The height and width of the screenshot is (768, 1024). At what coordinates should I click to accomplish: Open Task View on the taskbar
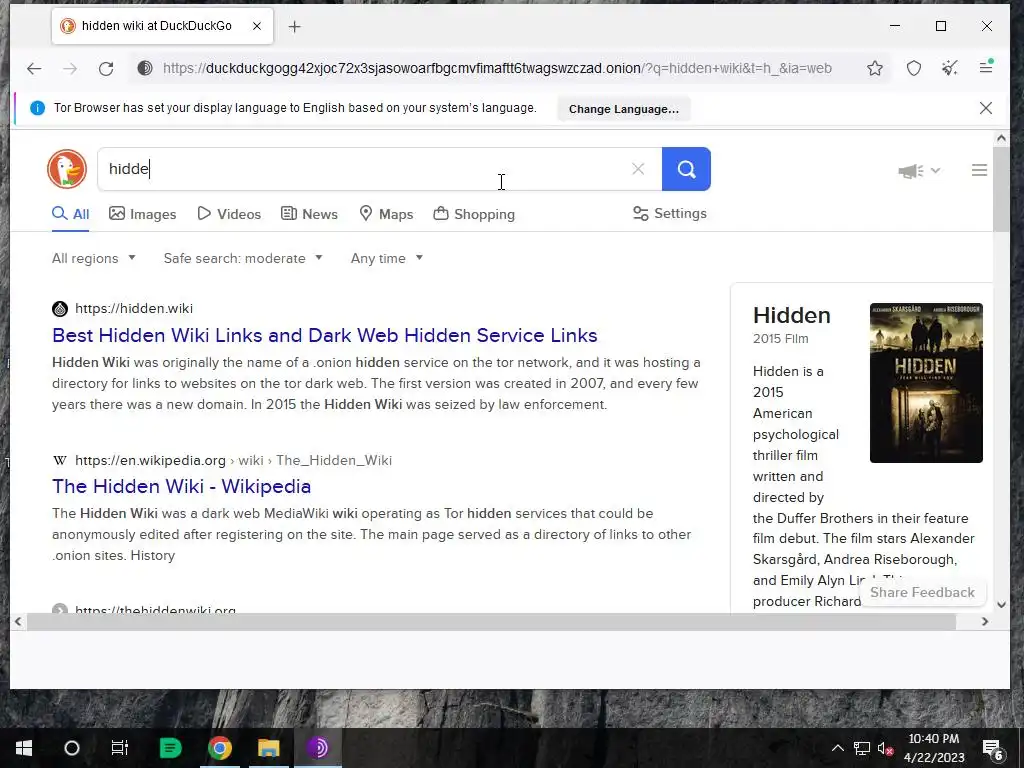point(120,748)
